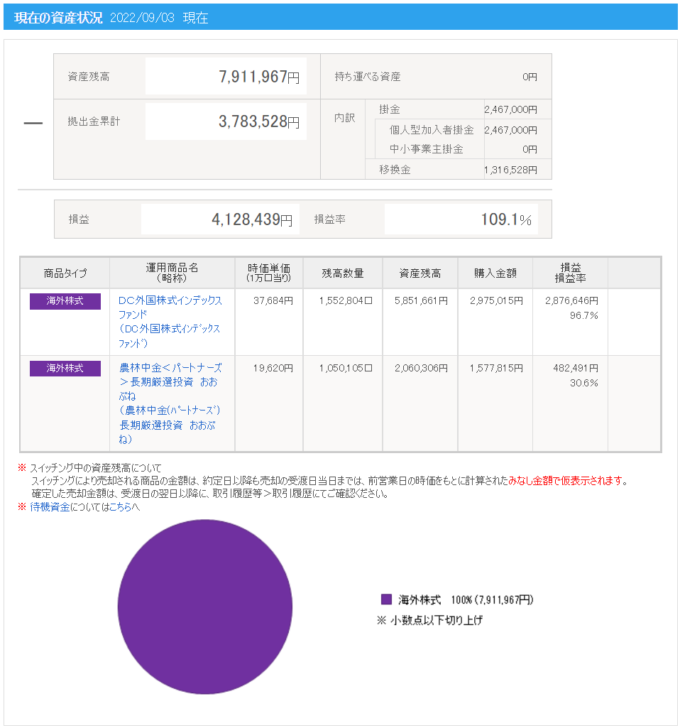Click the purple pie chart
The height and width of the screenshot is (728, 680).
[x=205, y=606]
